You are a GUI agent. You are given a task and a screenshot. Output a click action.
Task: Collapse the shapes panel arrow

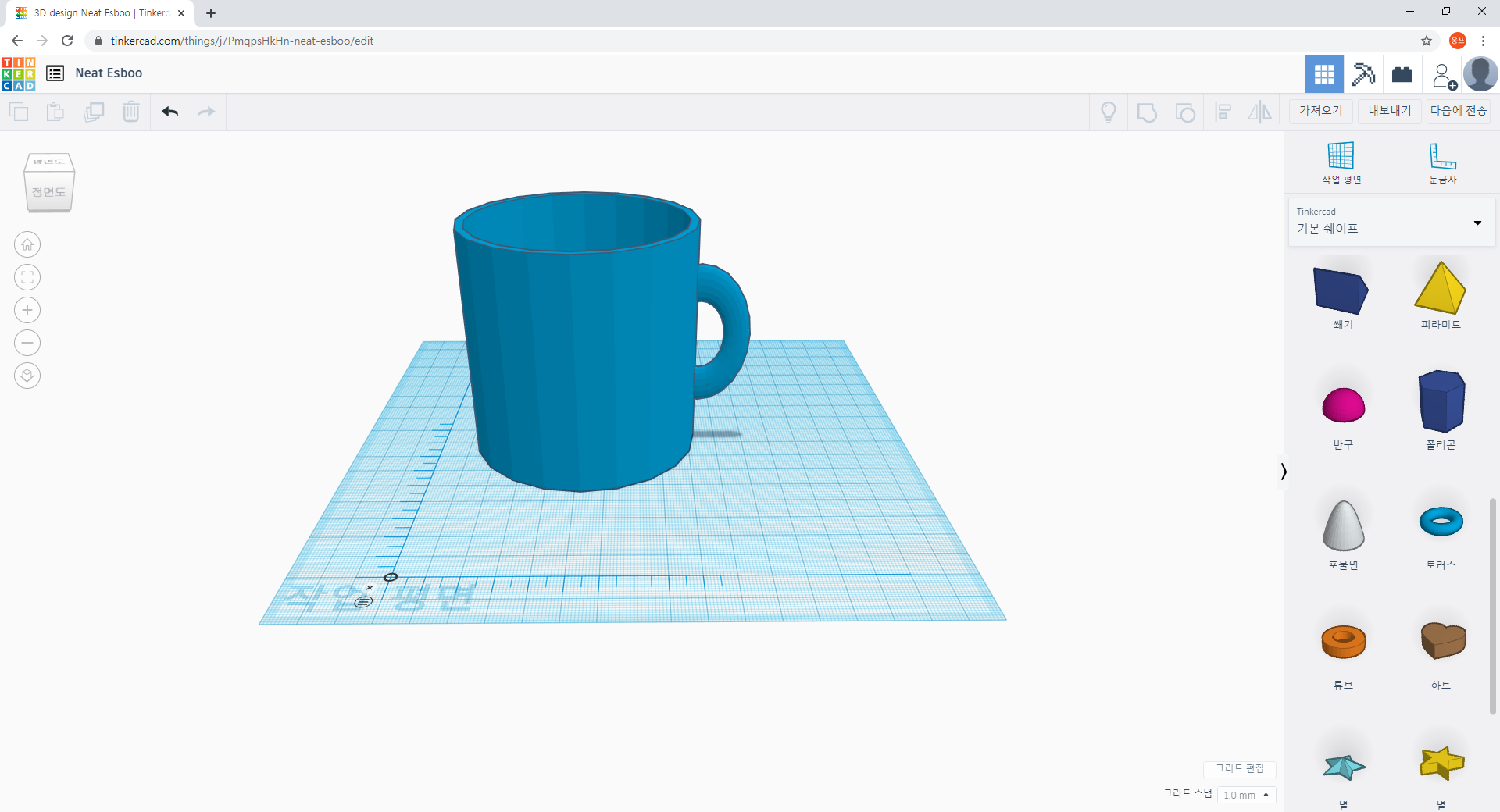tap(1283, 472)
